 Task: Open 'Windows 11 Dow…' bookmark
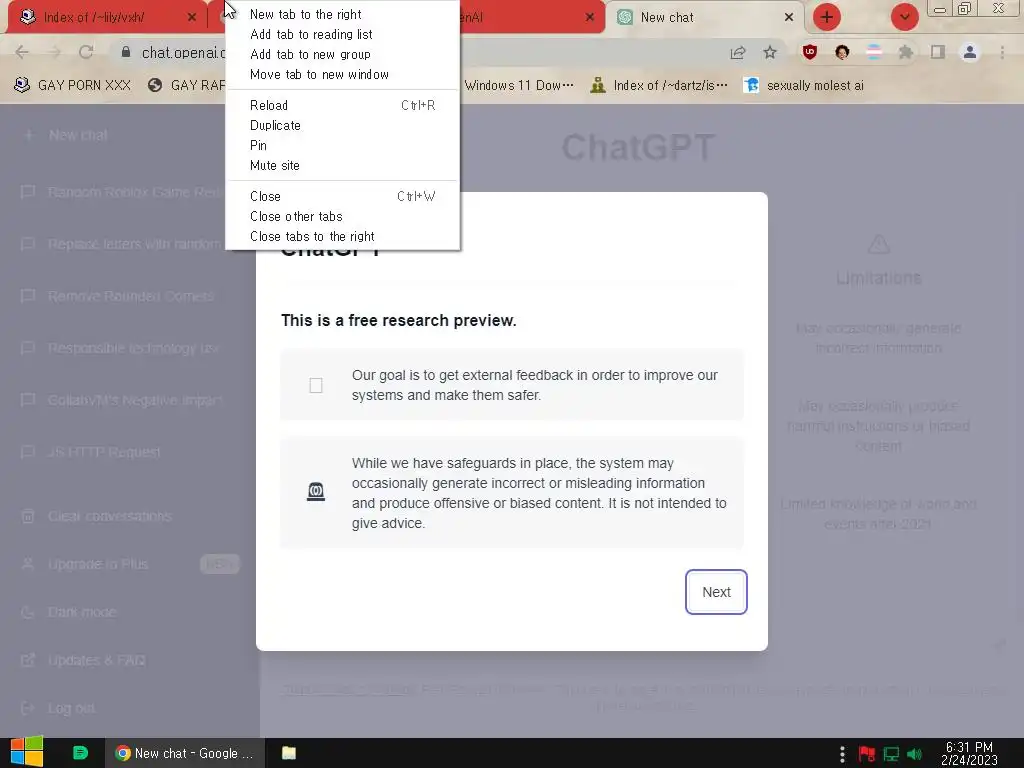519,86
